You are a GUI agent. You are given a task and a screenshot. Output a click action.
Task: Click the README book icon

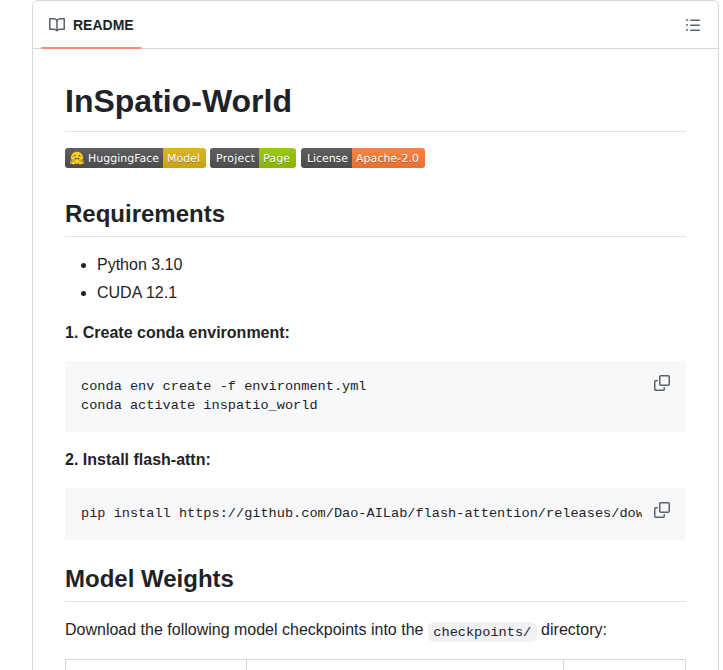click(57, 25)
